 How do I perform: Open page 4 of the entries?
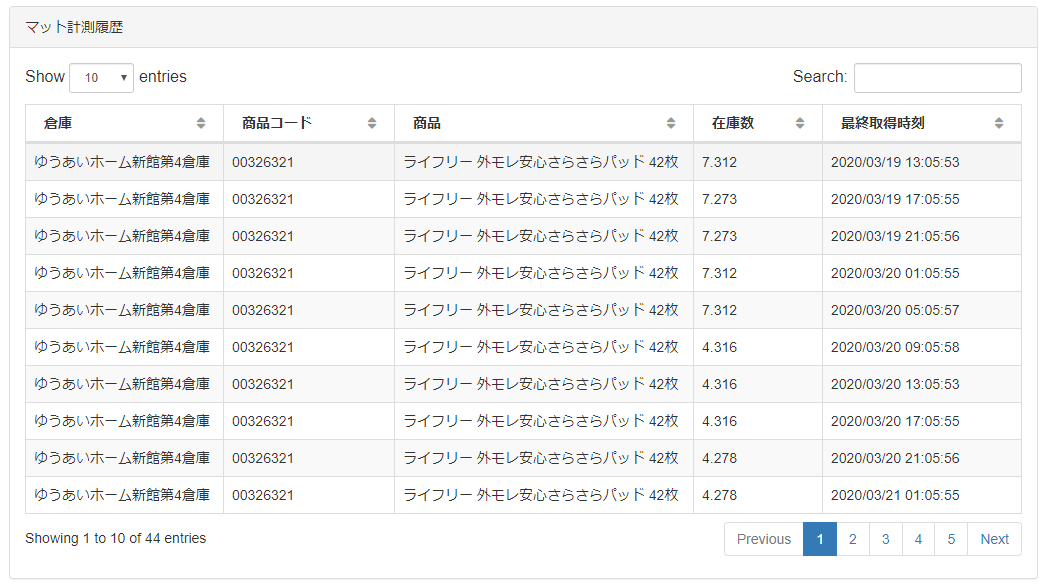coord(918,539)
